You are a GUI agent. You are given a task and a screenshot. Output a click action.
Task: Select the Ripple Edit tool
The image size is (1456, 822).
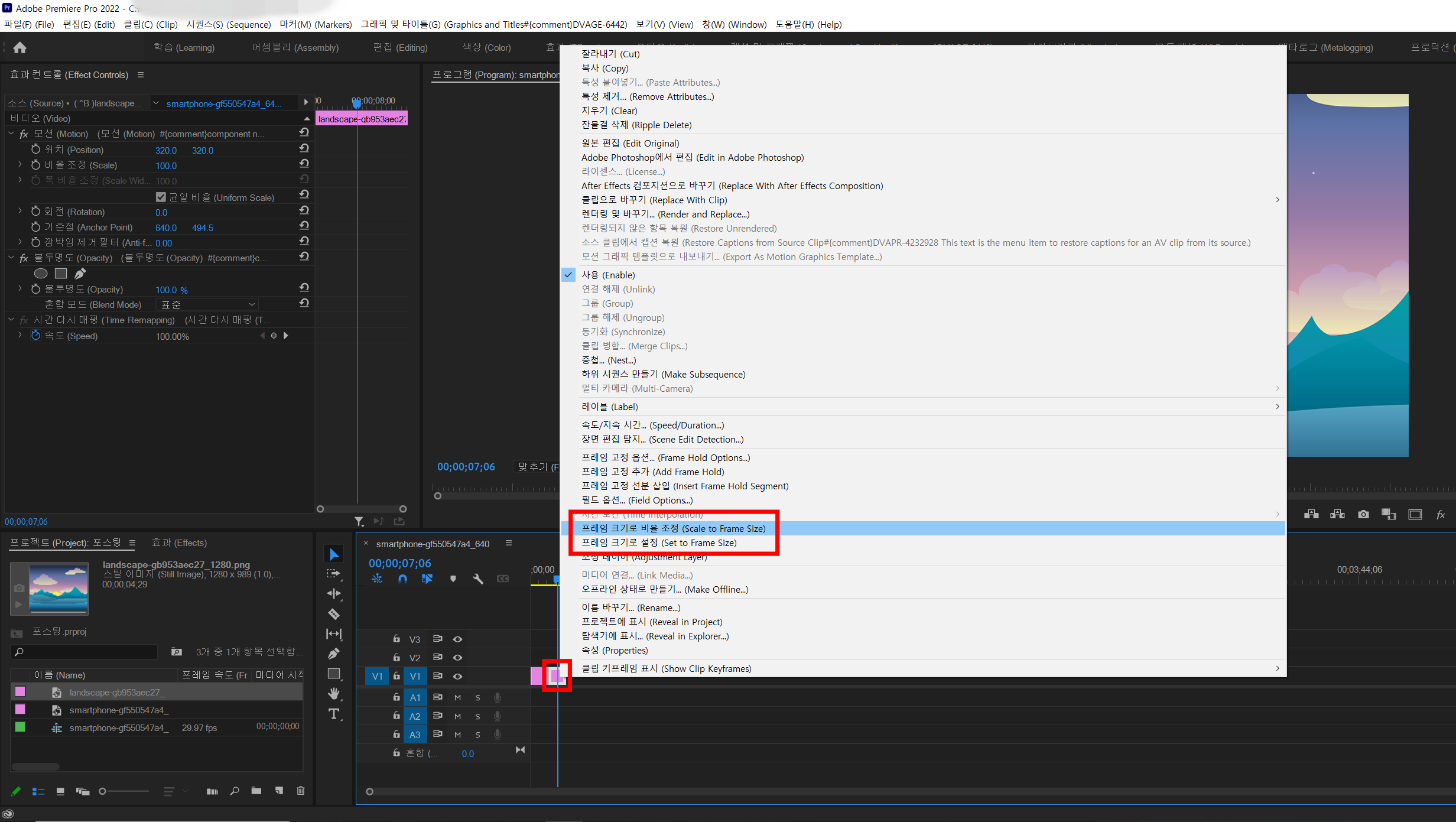click(x=334, y=593)
